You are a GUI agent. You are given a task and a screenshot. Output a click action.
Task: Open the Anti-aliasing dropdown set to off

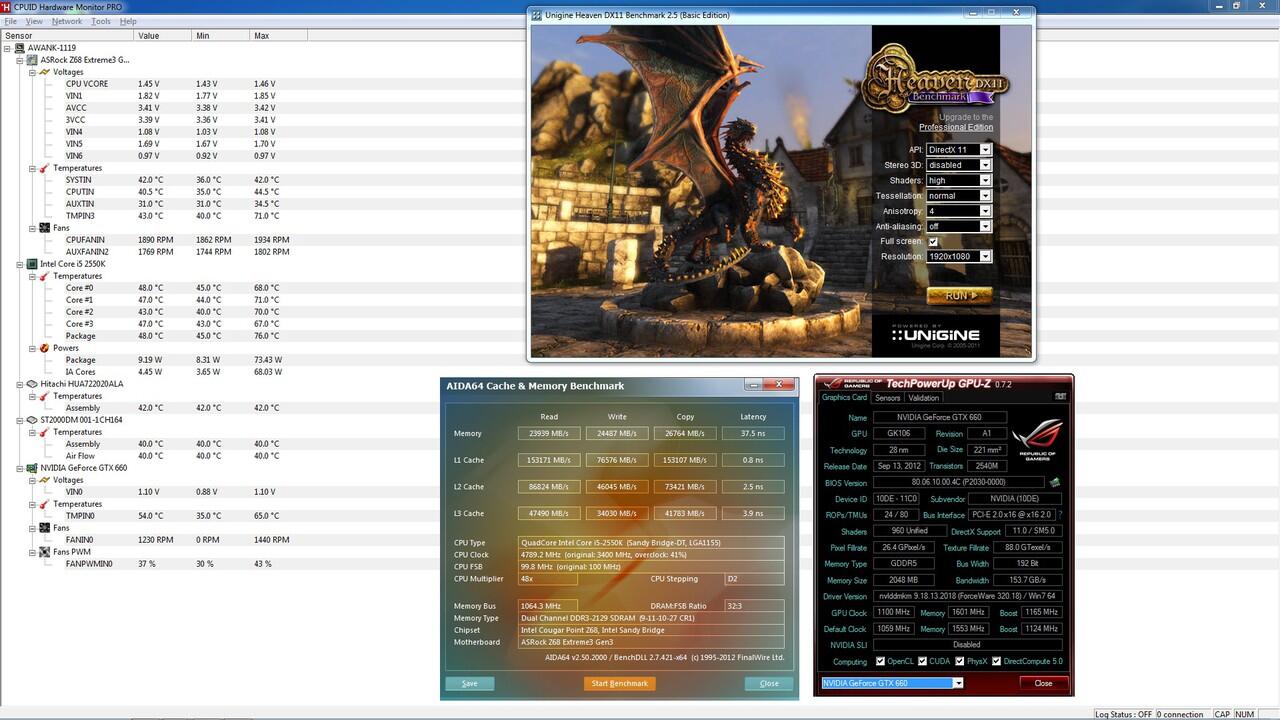959,227
